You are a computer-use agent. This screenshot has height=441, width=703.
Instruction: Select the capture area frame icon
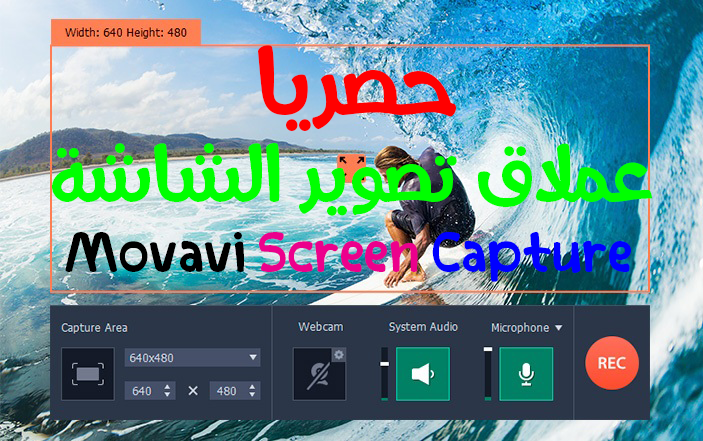88,374
